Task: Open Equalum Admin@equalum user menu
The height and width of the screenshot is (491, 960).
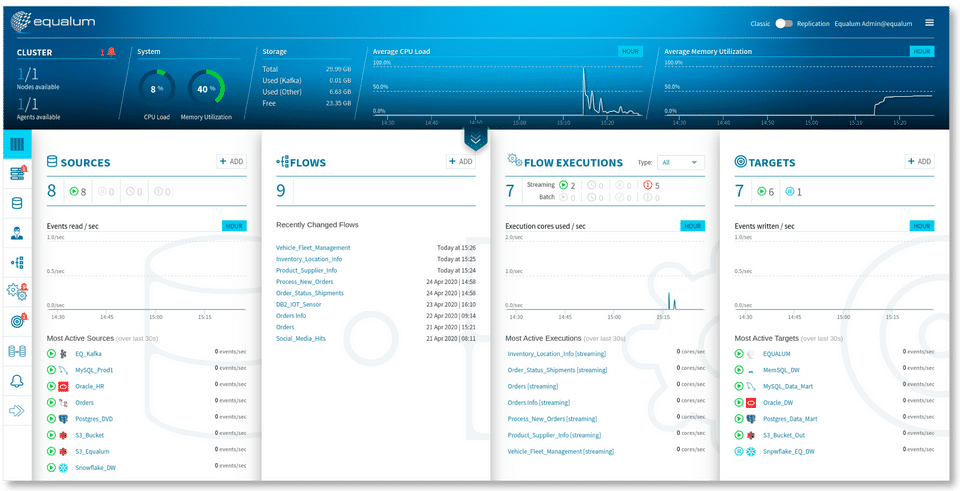Action: click(873, 24)
